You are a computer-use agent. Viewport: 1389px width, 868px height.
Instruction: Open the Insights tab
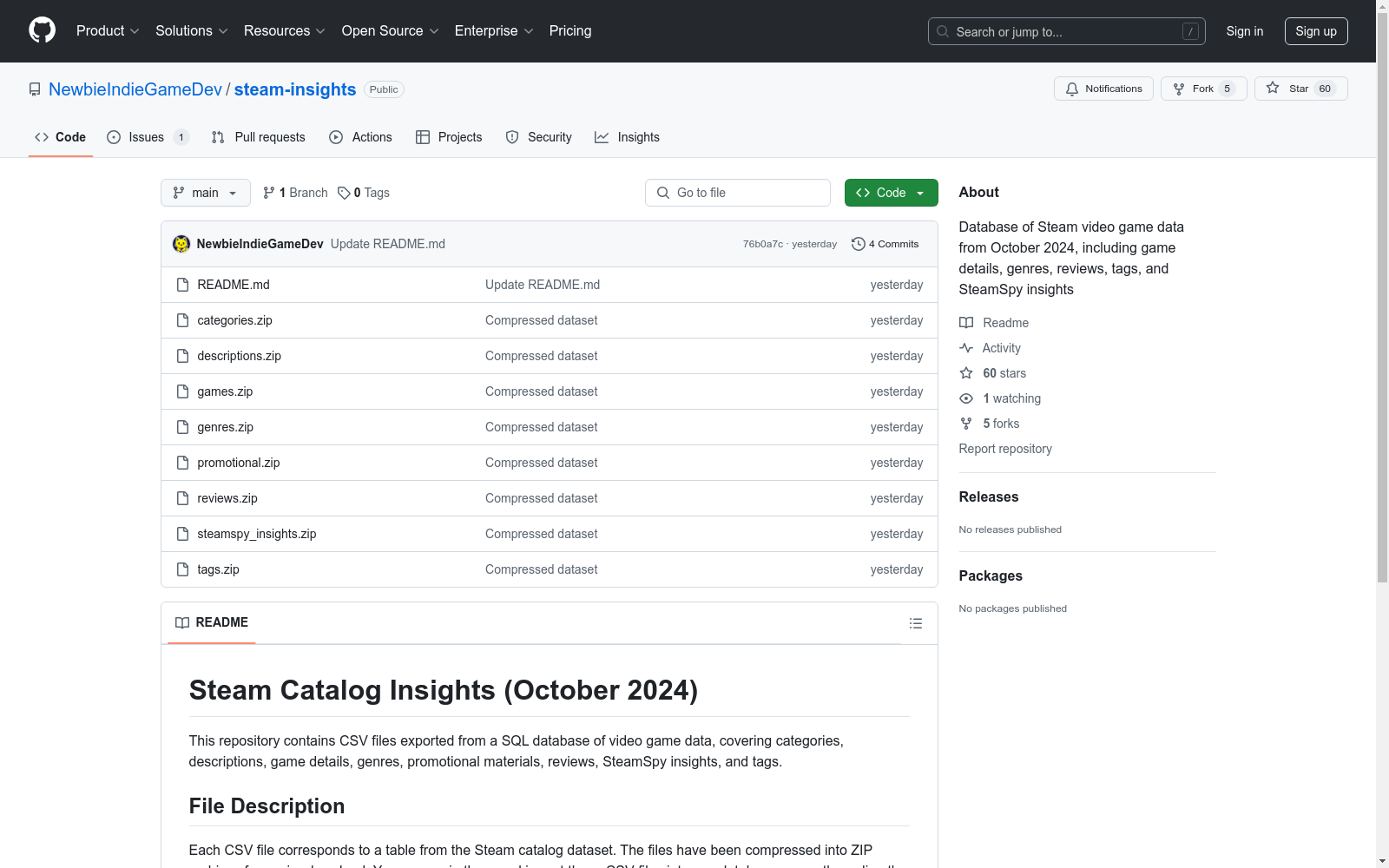coord(627,137)
